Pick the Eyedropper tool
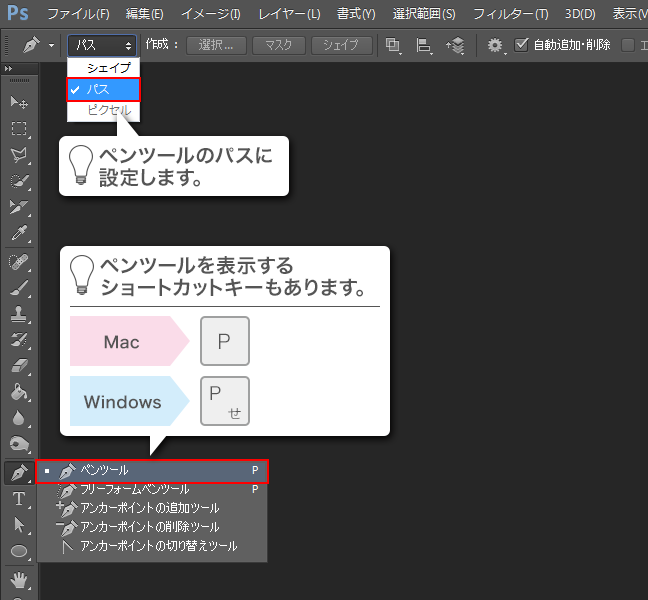 coord(18,233)
